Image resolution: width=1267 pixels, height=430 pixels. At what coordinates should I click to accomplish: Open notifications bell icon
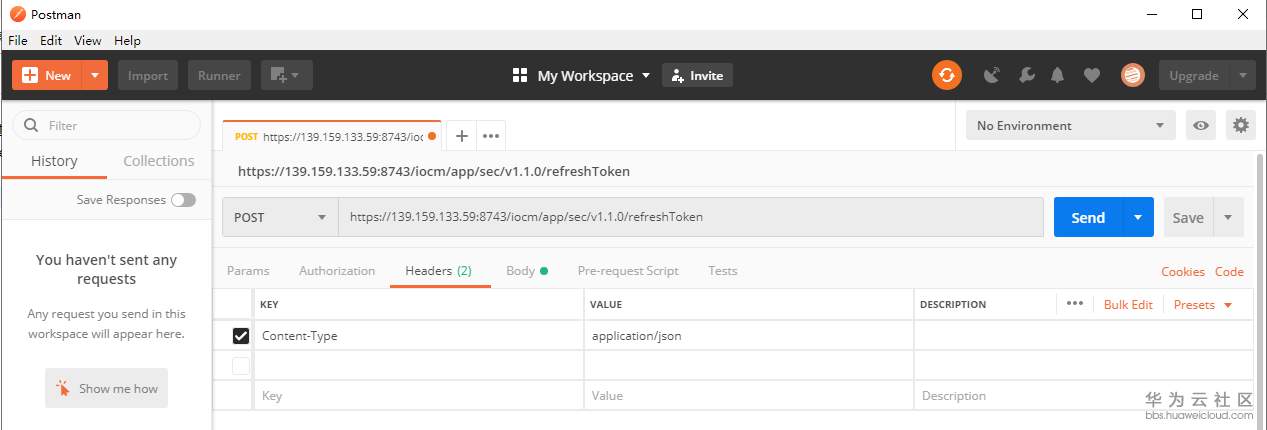click(1057, 75)
